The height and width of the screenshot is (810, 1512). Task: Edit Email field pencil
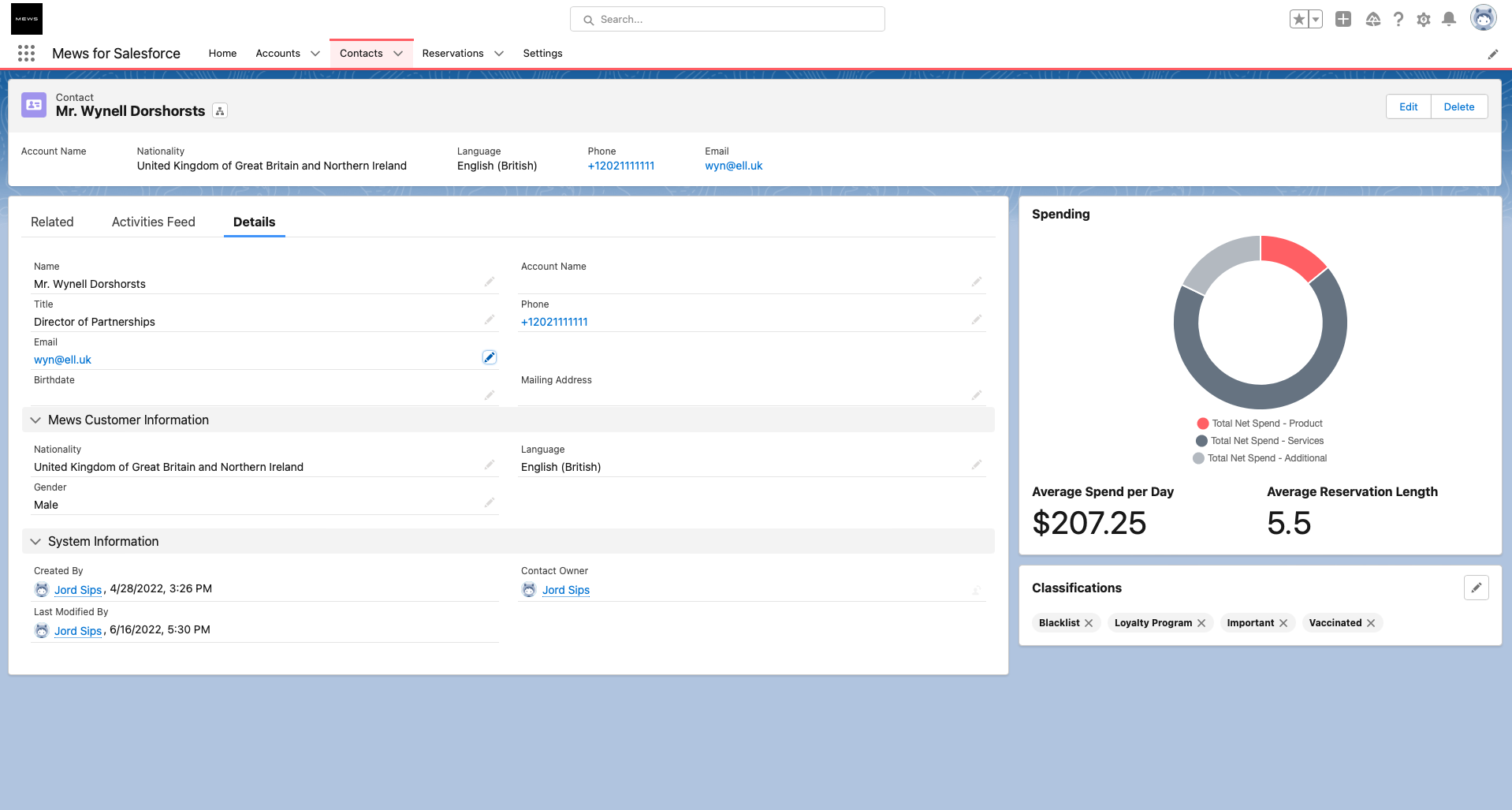pyautogui.click(x=490, y=357)
